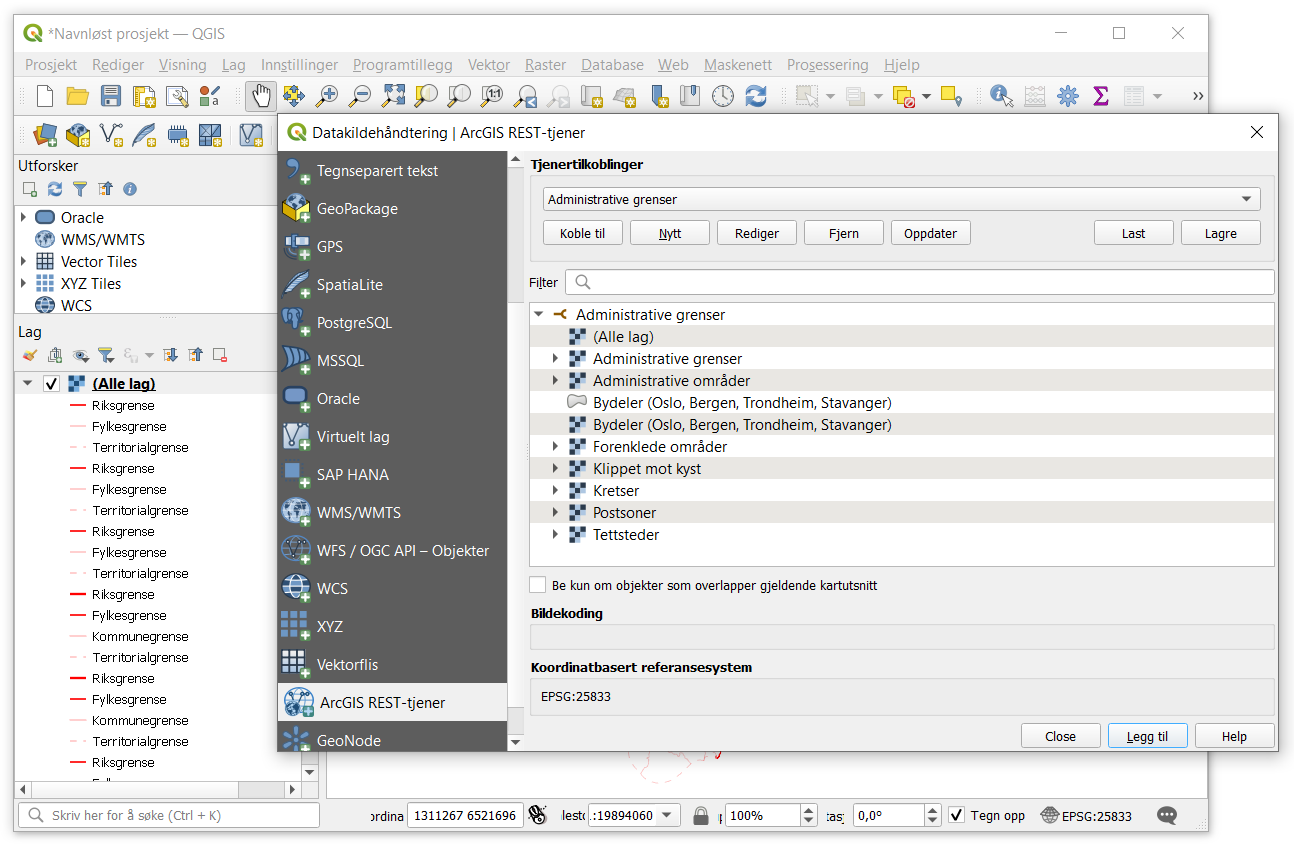Select the Zoom out magnifier tool
1294x844 pixels.
[x=359, y=96]
